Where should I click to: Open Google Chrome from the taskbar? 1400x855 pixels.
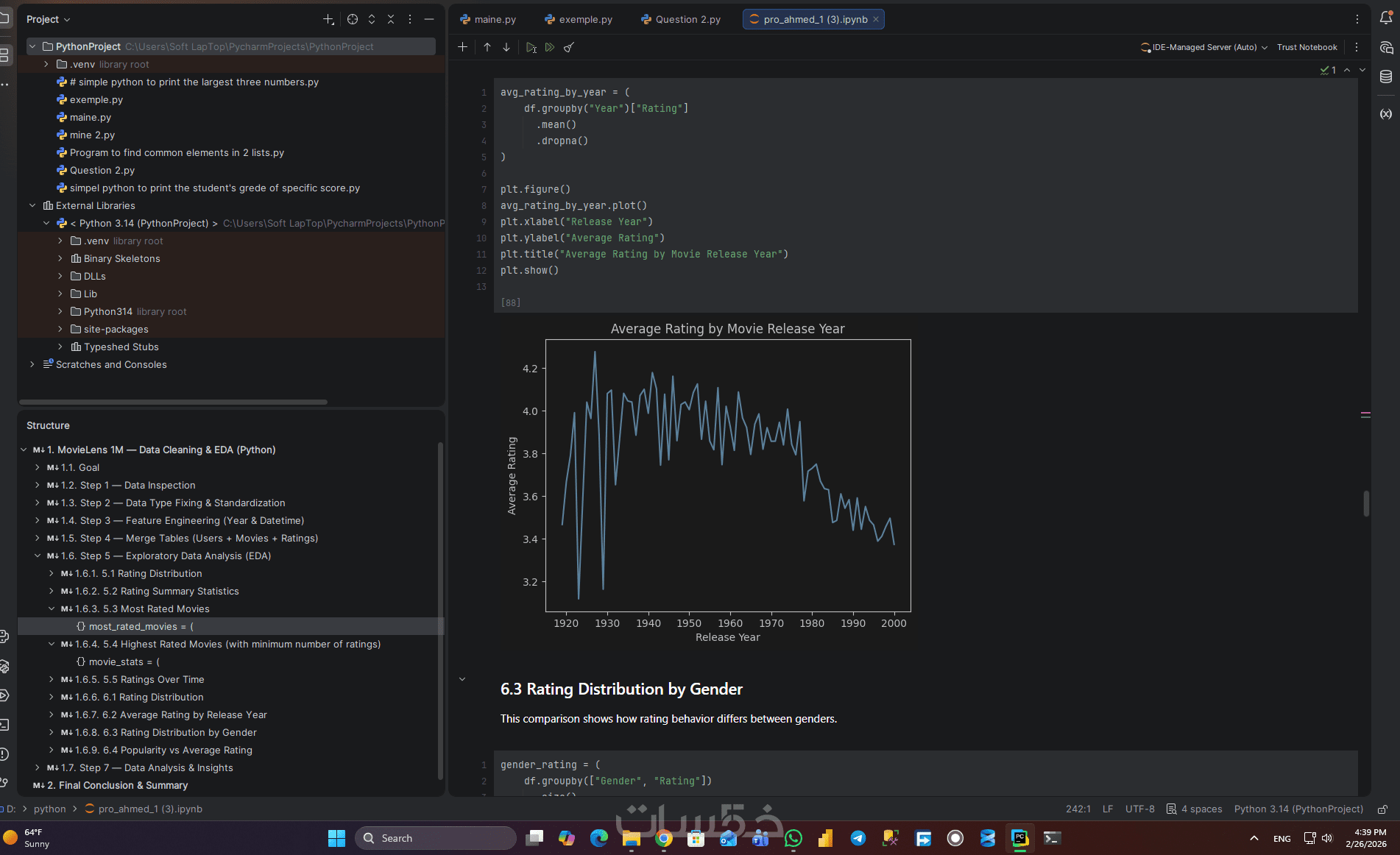click(664, 838)
